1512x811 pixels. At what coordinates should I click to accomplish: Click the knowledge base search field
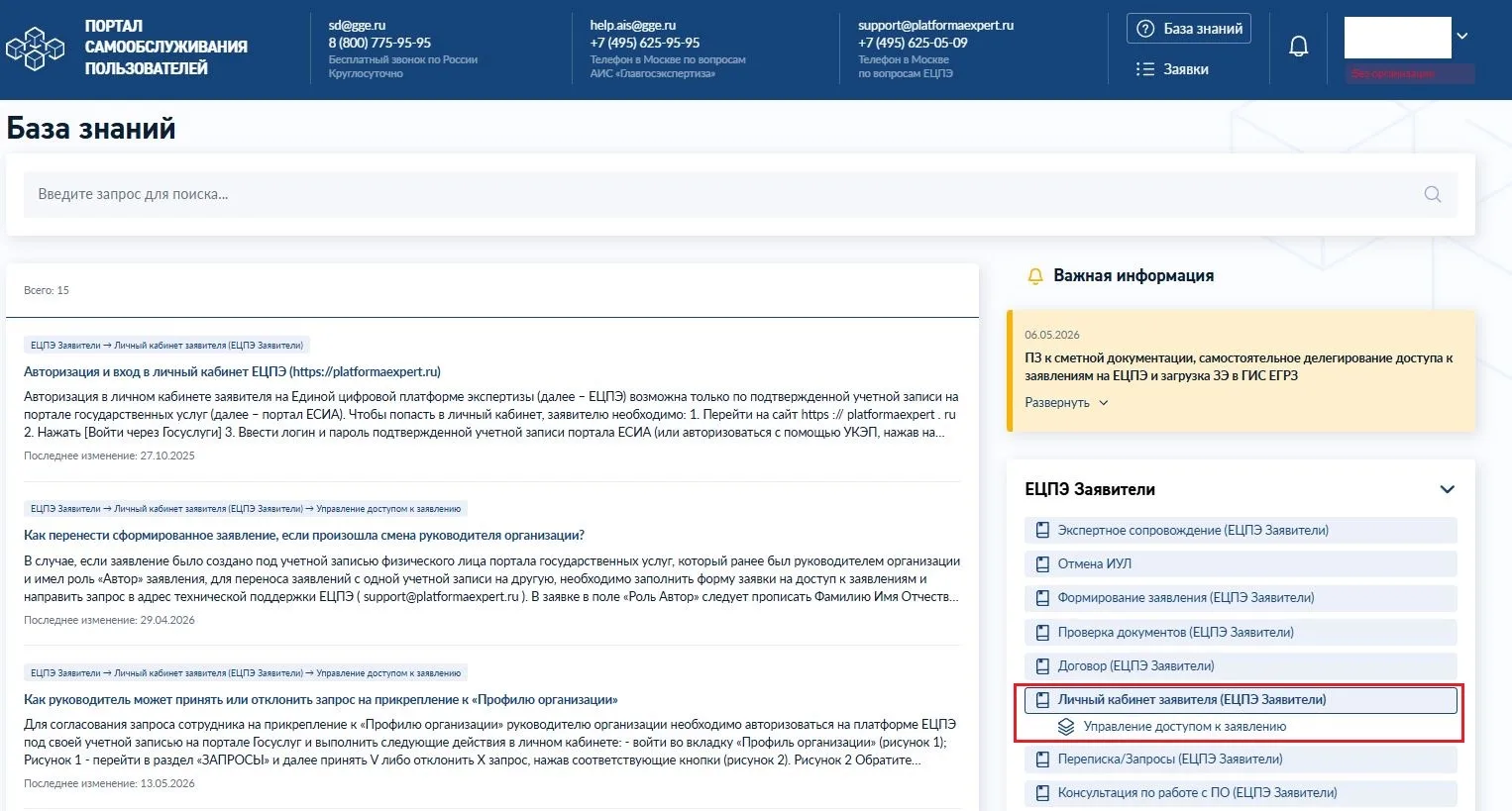click(x=740, y=194)
